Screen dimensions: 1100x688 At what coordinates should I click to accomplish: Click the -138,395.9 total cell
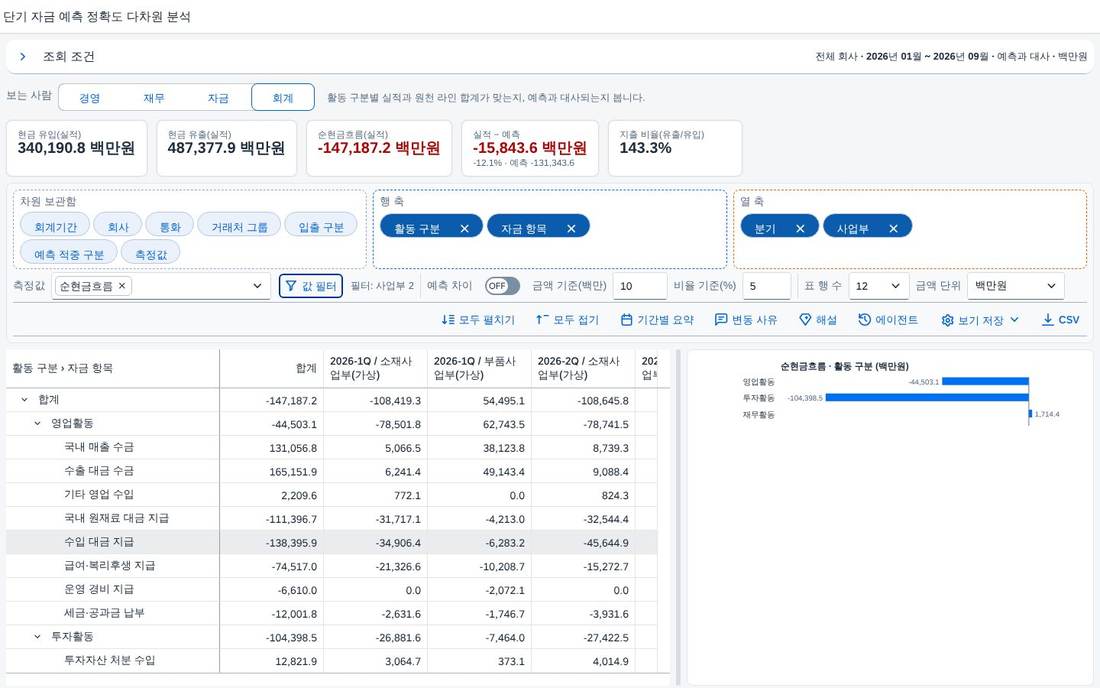pyautogui.click(x=271, y=543)
